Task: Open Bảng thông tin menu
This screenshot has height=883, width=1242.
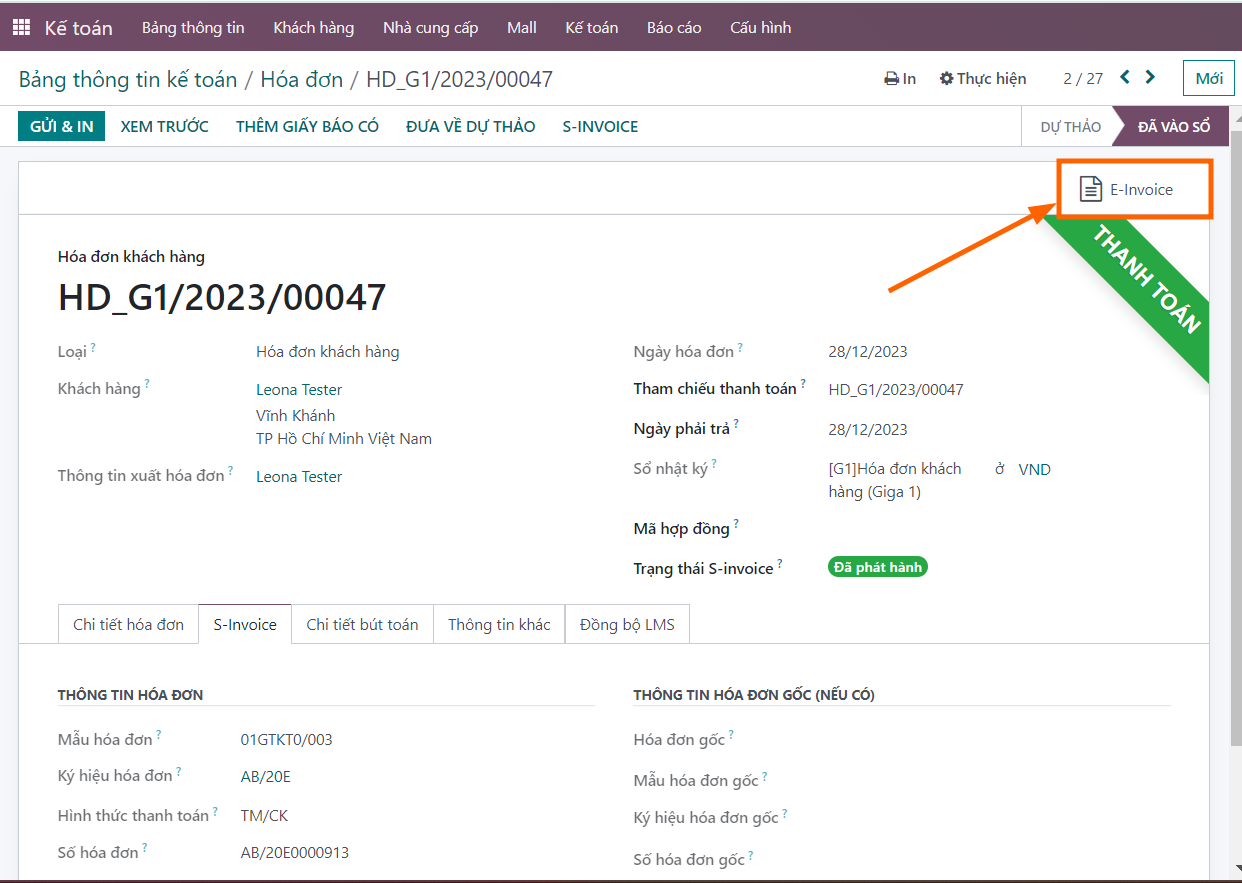Action: (x=193, y=28)
